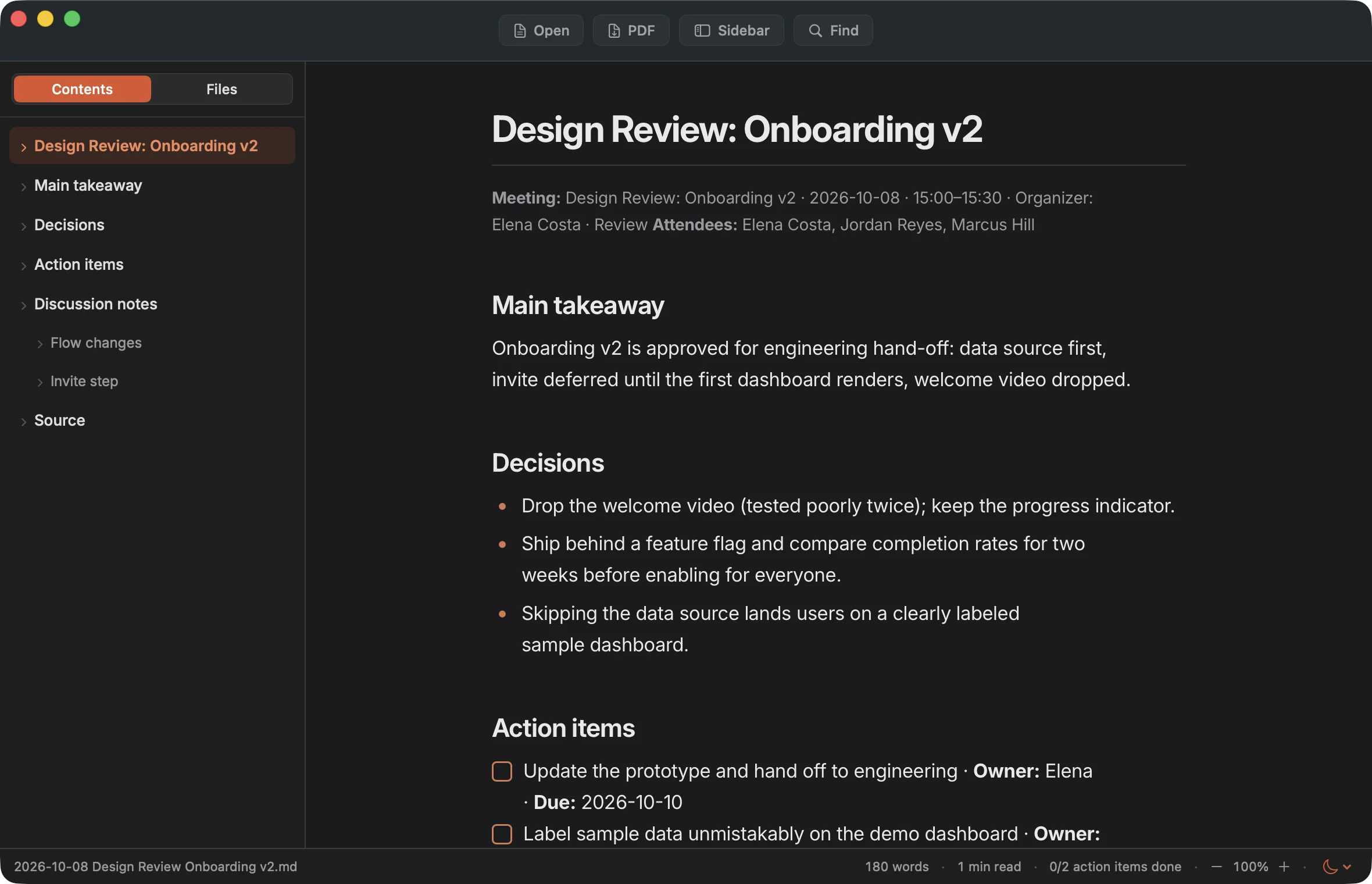Click the file name in status bar

(x=155, y=867)
